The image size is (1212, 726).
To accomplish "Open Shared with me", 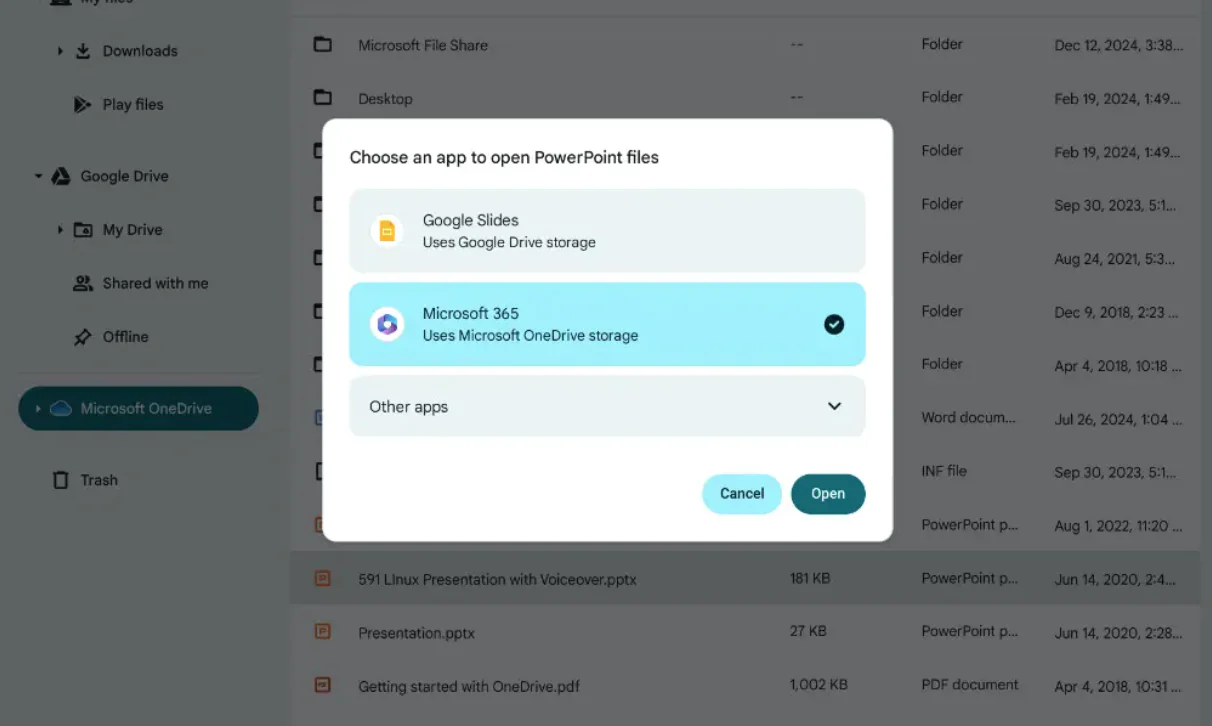I will (155, 283).
